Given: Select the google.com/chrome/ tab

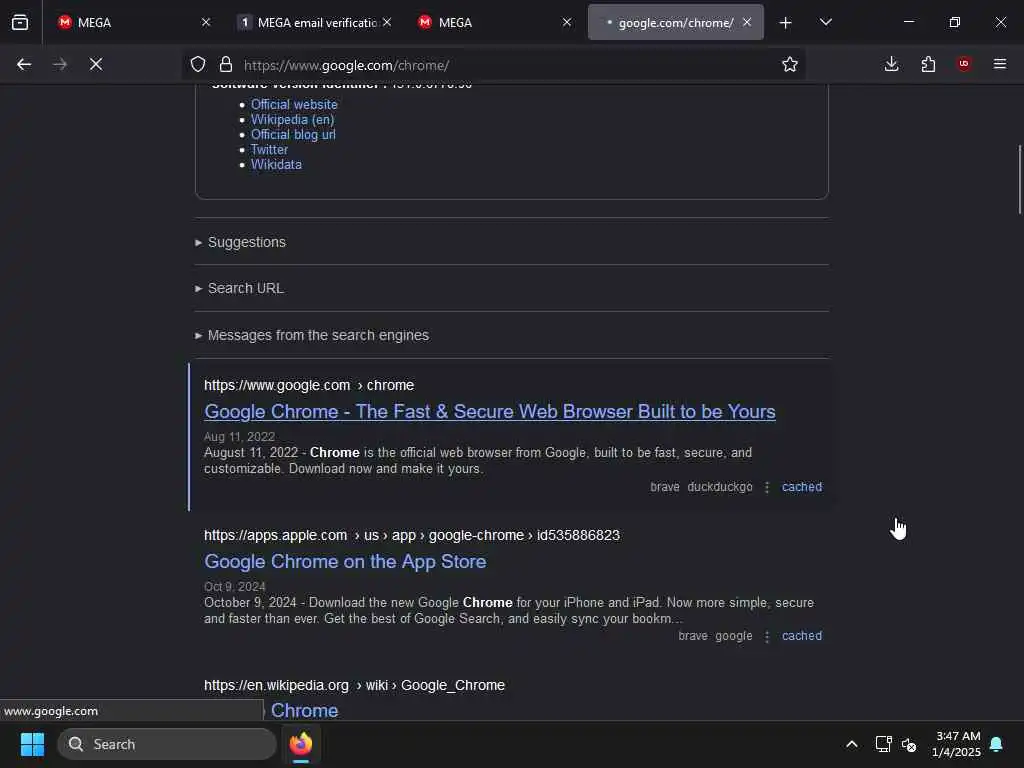Looking at the screenshot, I should coord(676,22).
